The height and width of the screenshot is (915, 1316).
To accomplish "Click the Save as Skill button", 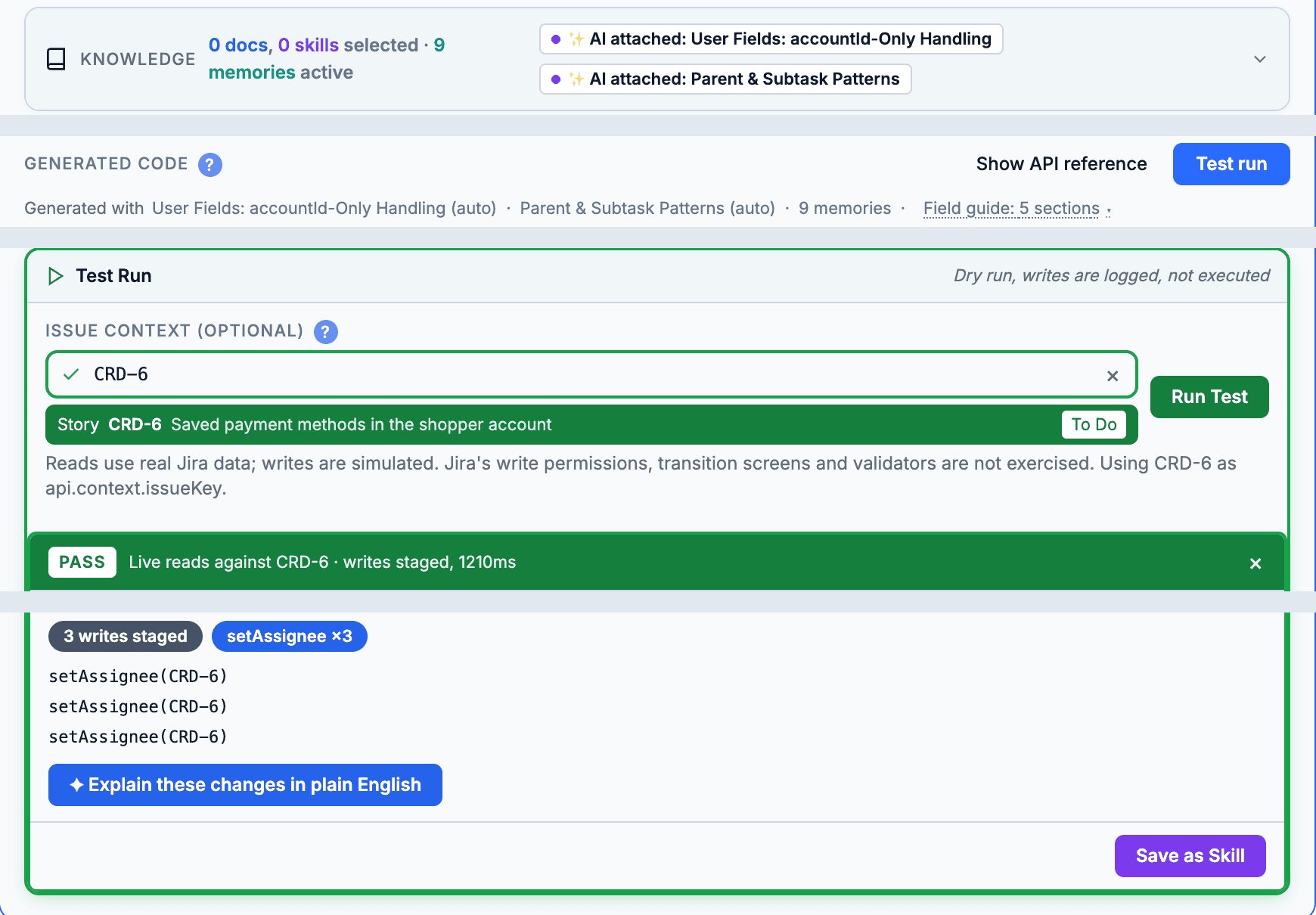I will click(1190, 856).
